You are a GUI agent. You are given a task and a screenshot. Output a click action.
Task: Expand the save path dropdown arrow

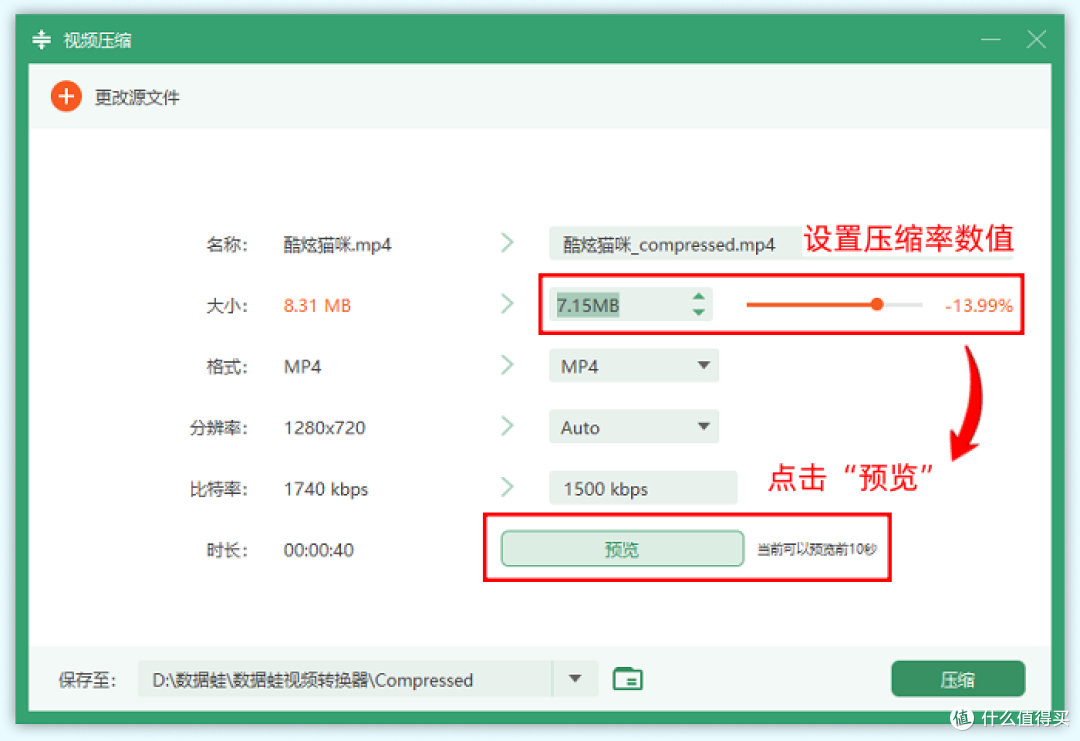575,679
